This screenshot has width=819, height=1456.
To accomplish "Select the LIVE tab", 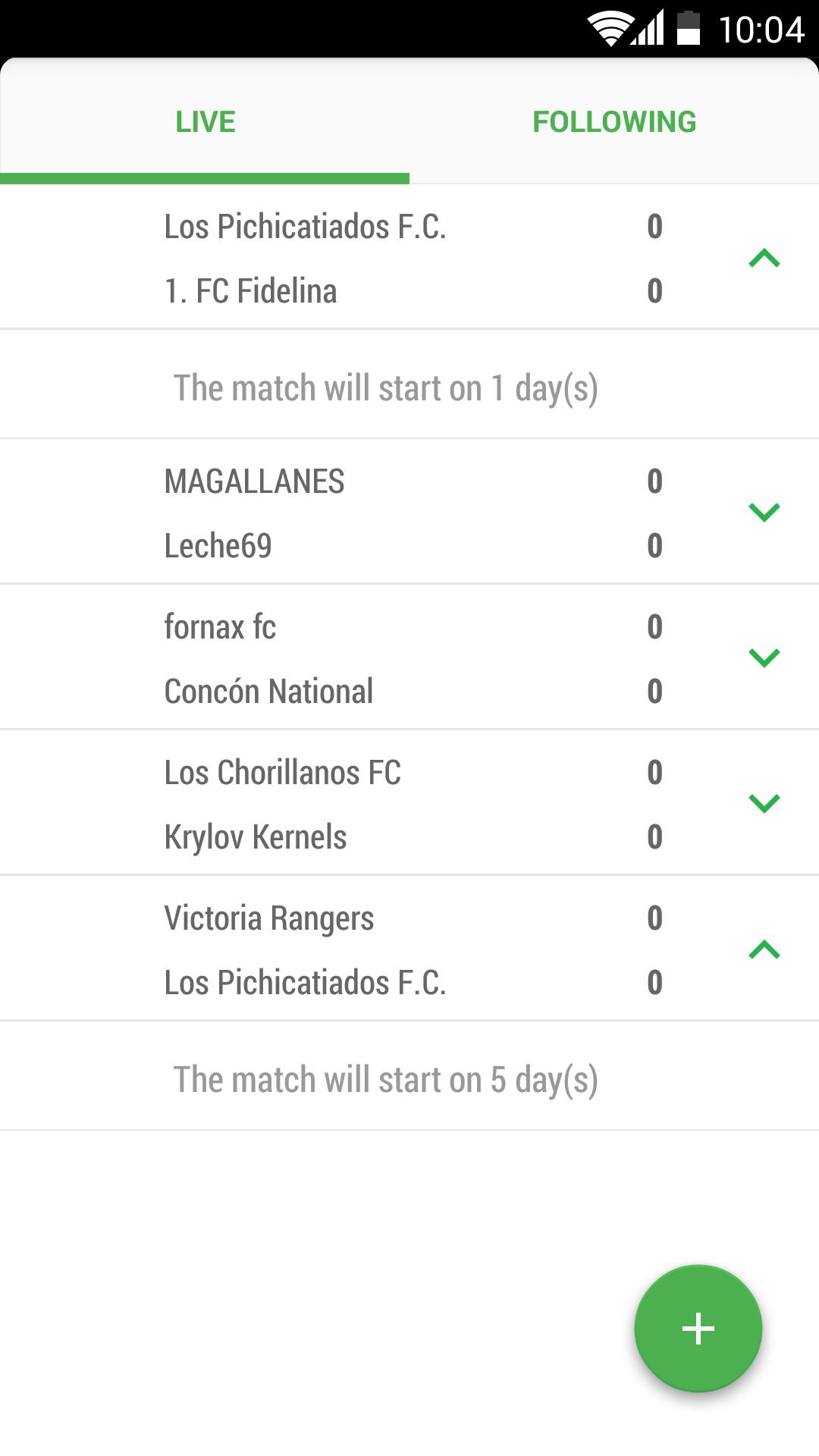I will pyautogui.click(x=205, y=121).
